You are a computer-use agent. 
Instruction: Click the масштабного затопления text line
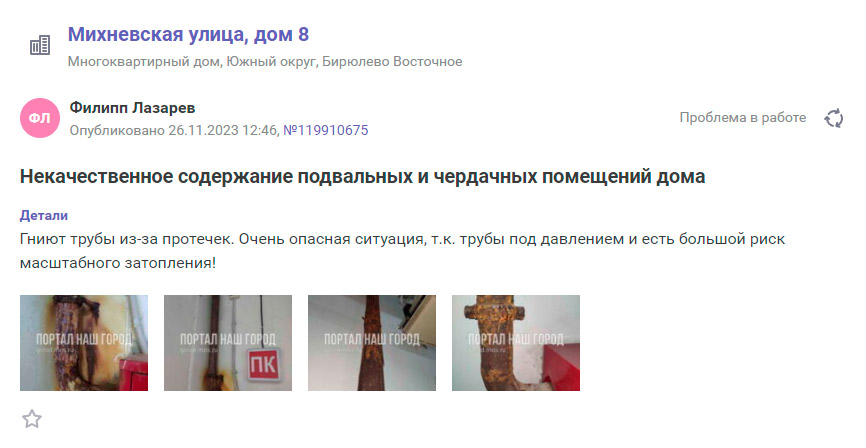coord(118,263)
